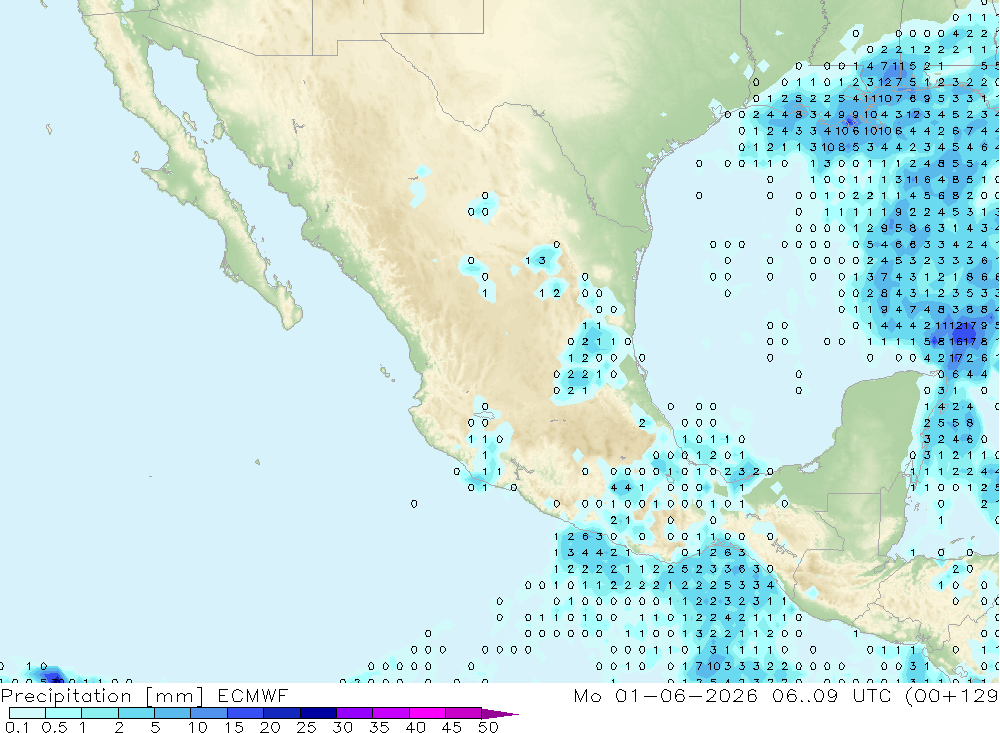Click the '06..09 UTC' time text
This screenshot has height=733, width=1000.
coord(831,695)
